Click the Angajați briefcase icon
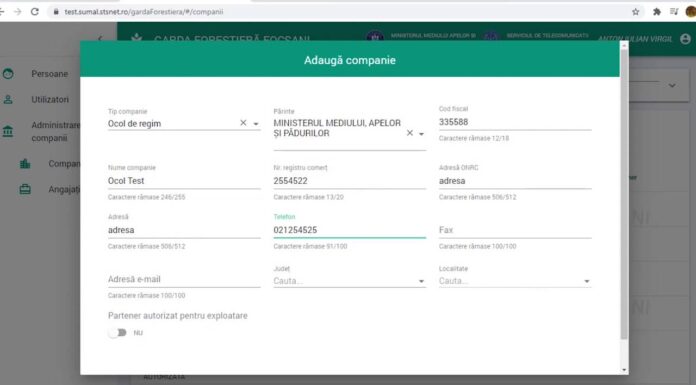The image size is (696, 385). 25,190
